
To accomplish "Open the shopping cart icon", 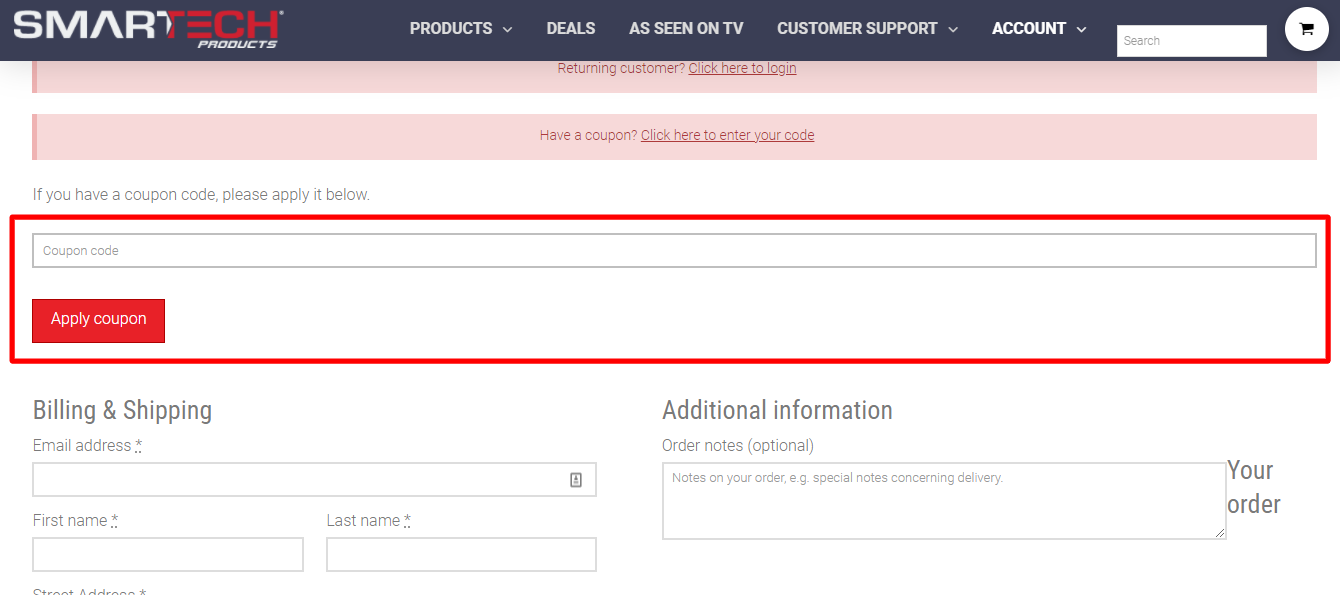I will click(x=1306, y=29).
